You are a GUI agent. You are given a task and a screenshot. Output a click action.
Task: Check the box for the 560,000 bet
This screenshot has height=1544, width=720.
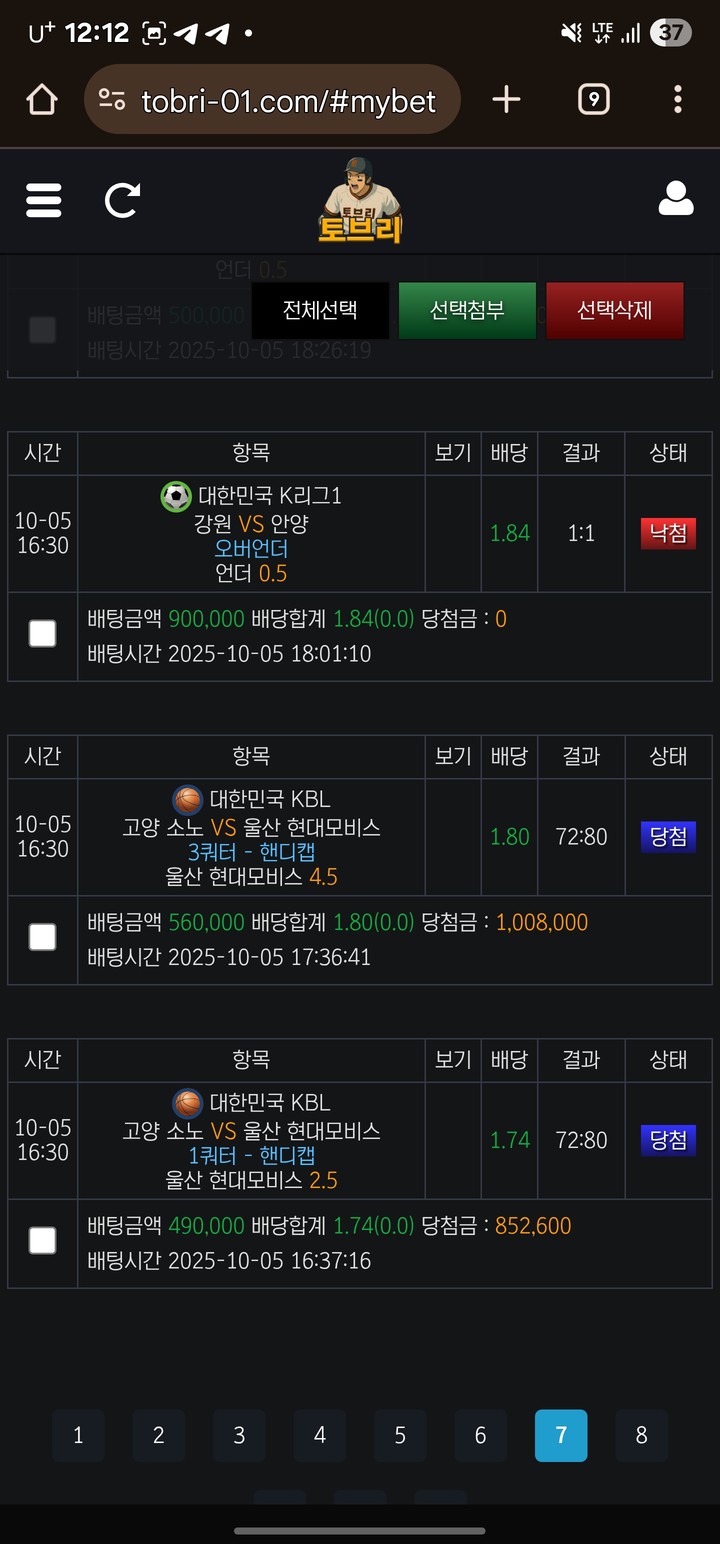(x=42, y=937)
